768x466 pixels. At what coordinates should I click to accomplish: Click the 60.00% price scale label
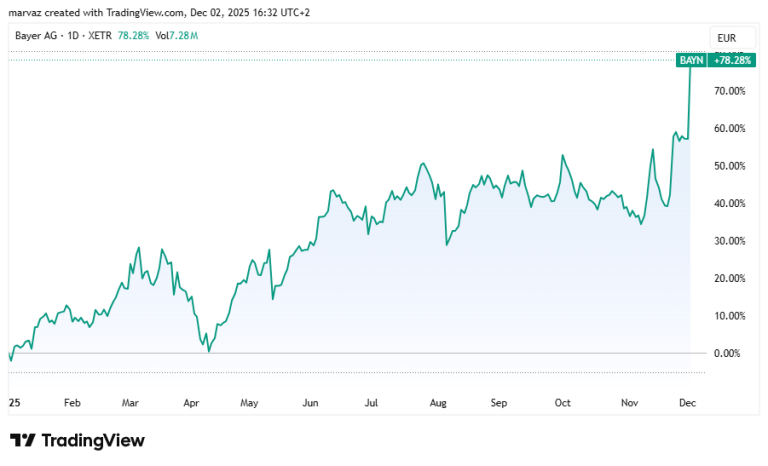729,128
